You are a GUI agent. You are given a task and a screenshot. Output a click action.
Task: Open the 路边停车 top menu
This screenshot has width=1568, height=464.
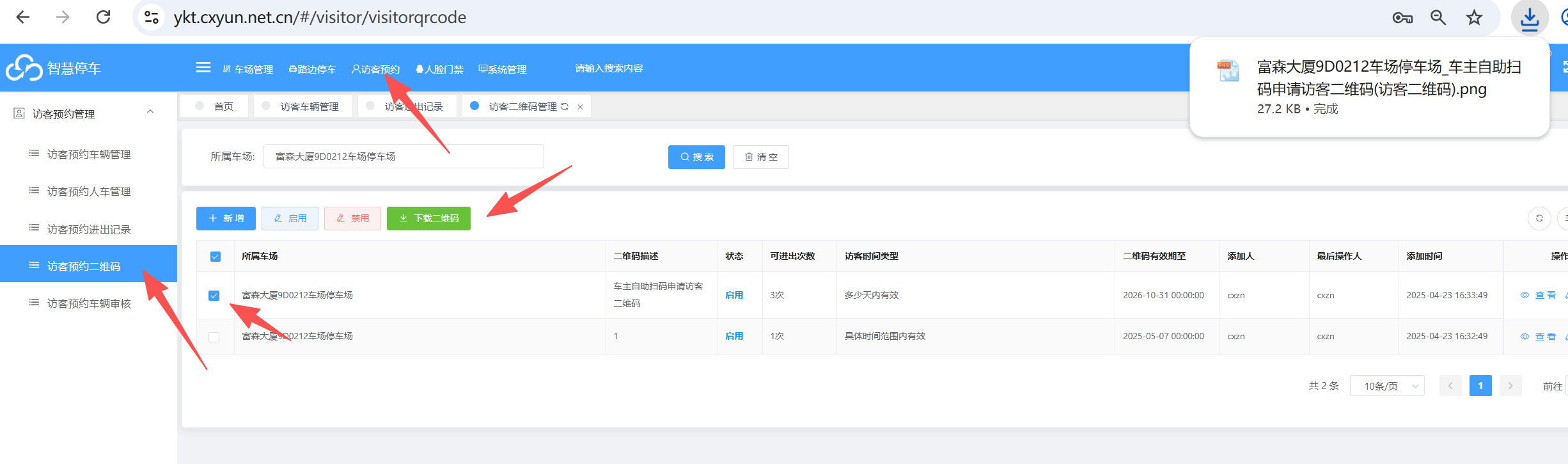point(312,69)
